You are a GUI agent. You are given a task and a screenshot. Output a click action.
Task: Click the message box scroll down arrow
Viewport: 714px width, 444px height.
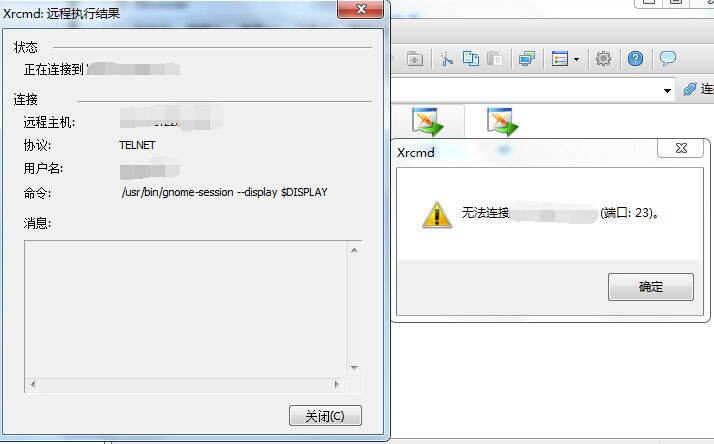[354, 367]
